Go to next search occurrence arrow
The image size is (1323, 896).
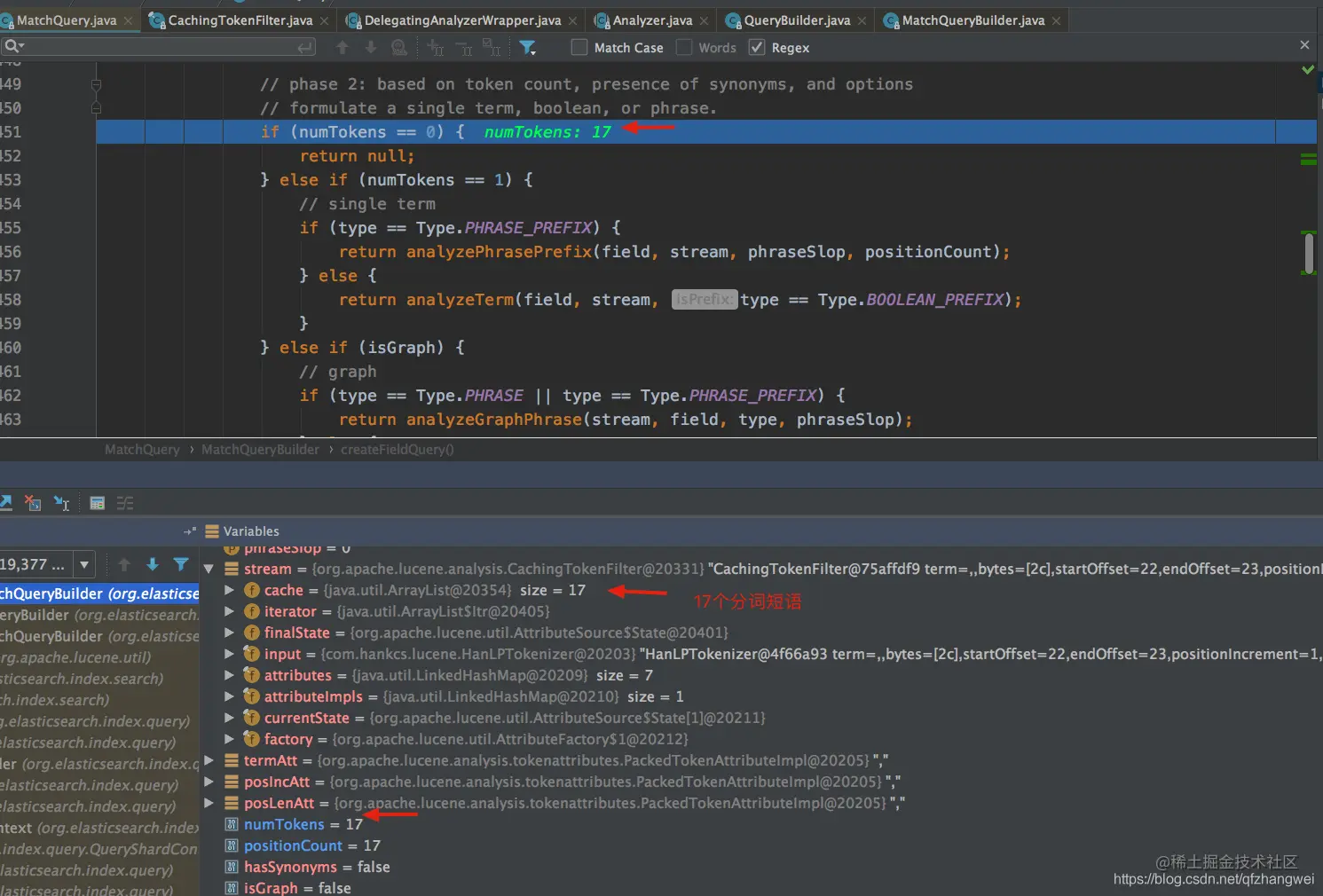371,48
